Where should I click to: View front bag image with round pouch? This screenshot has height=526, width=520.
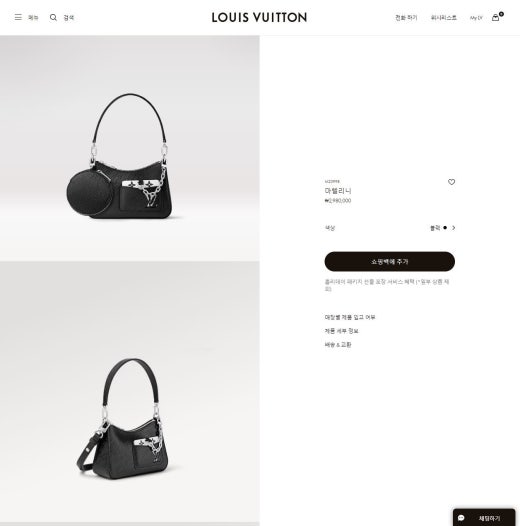point(129,148)
